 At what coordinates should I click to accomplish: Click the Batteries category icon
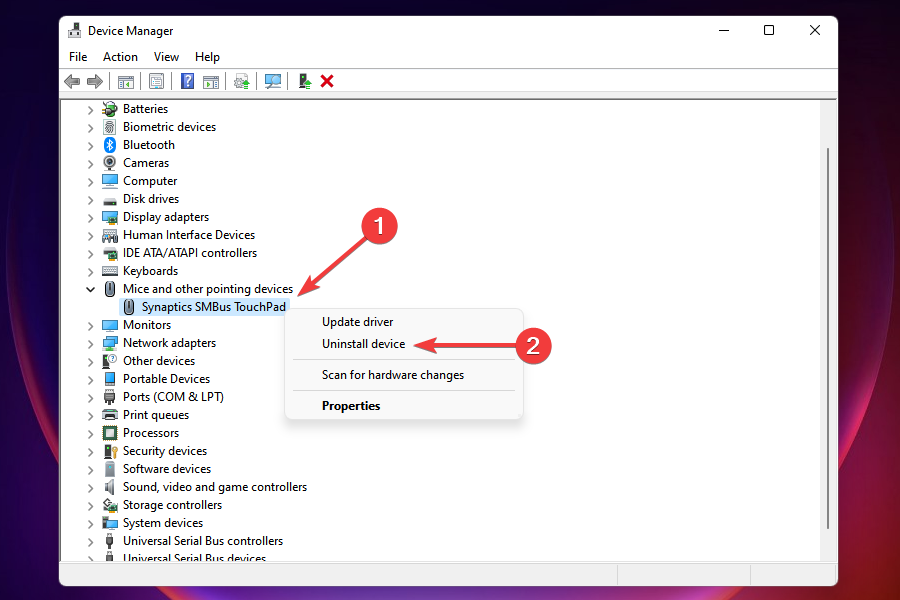[110, 109]
